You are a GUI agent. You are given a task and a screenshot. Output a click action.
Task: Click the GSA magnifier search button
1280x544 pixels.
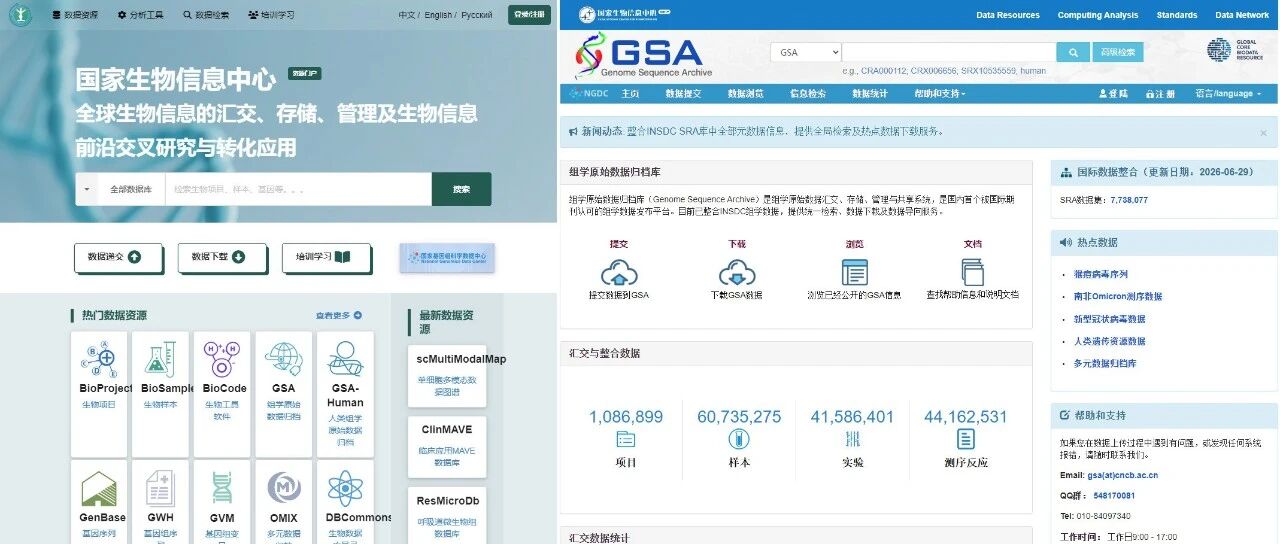1072,52
